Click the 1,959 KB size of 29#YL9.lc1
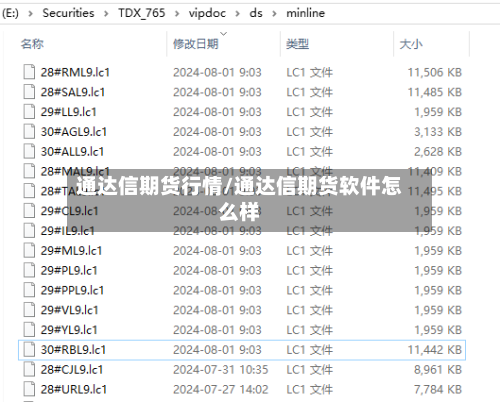The height and width of the screenshot is (402, 500). pos(438,330)
